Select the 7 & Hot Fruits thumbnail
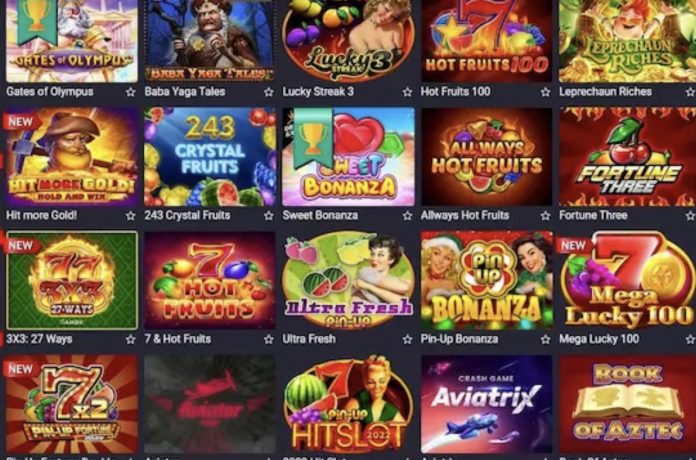Viewport: 696px width, 460px height. (x=210, y=280)
